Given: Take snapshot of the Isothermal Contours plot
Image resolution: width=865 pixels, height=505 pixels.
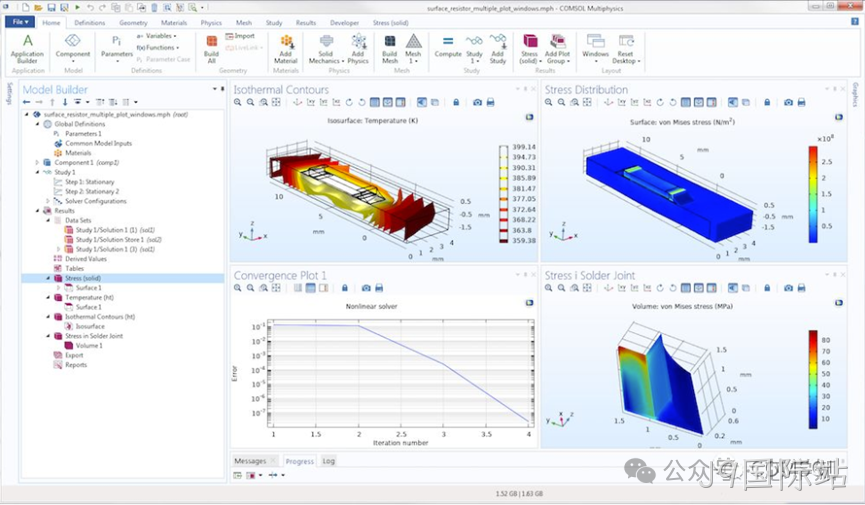Looking at the screenshot, I should click(477, 103).
